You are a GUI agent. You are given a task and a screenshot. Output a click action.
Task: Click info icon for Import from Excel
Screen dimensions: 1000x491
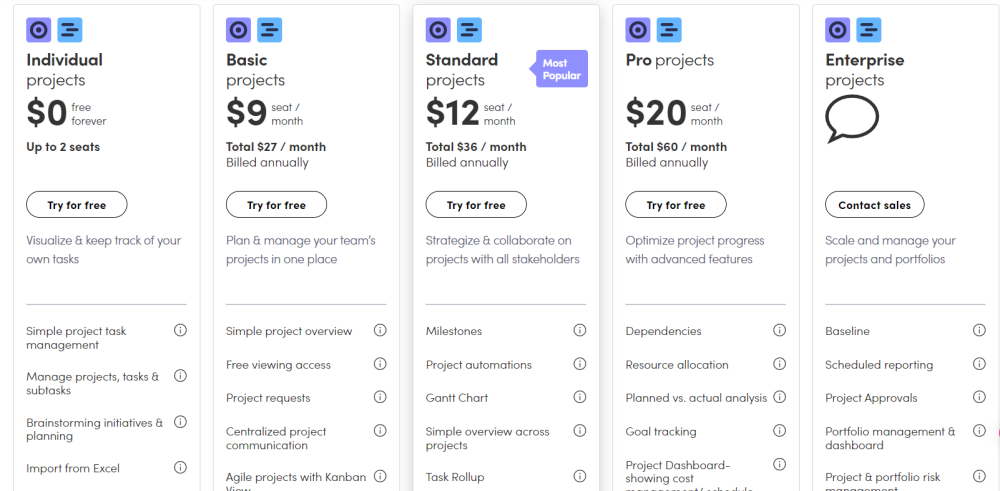180,467
